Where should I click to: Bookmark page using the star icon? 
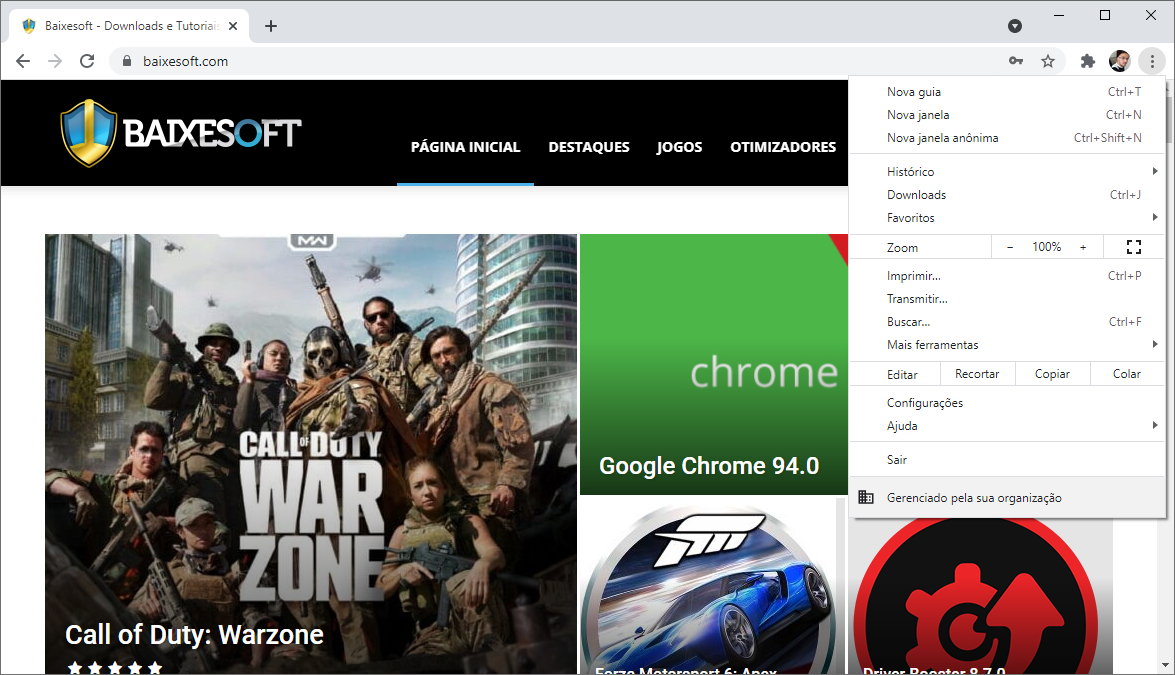[x=1048, y=61]
